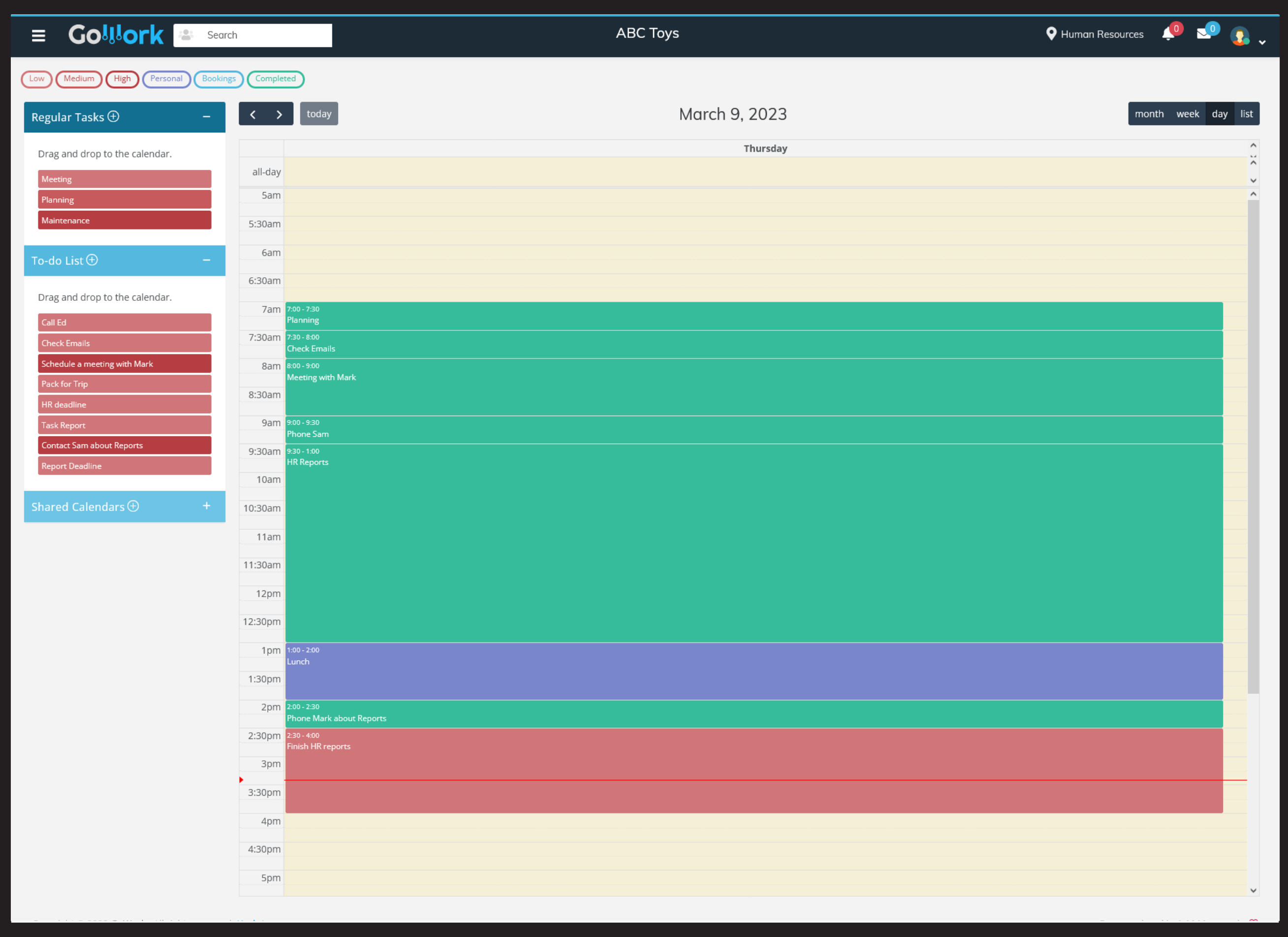Click time grid scroll down arrow
The height and width of the screenshot is (937, 1288).
tap(1253, 890)
